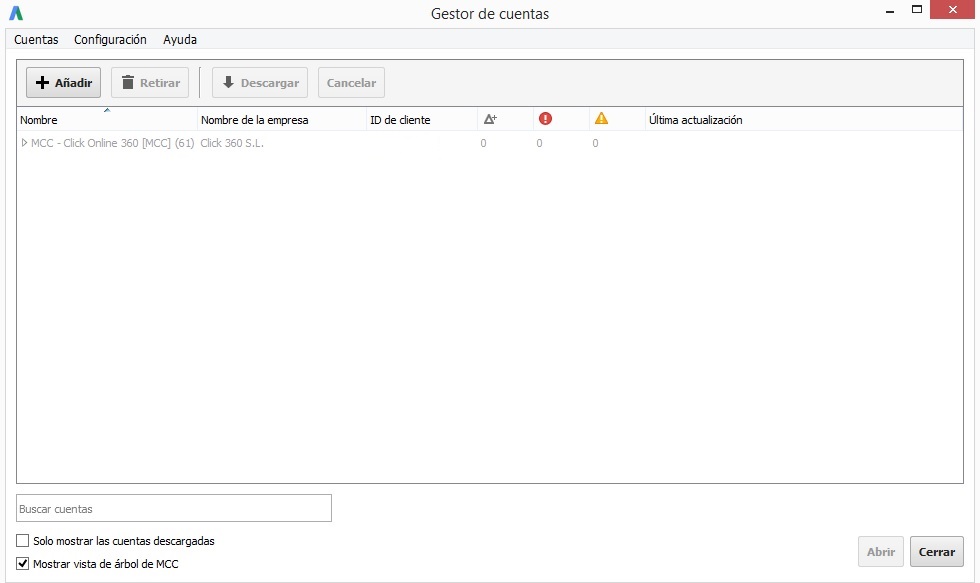Click the red error icon column header
The height and width of the screenshot is (583, 980).
(545, 119)
